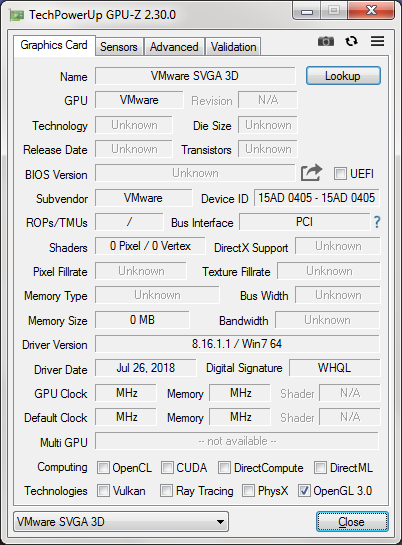The image size is (402, 545).
Task: Toggle the DirectML checkbox
Action: (320, 467)
